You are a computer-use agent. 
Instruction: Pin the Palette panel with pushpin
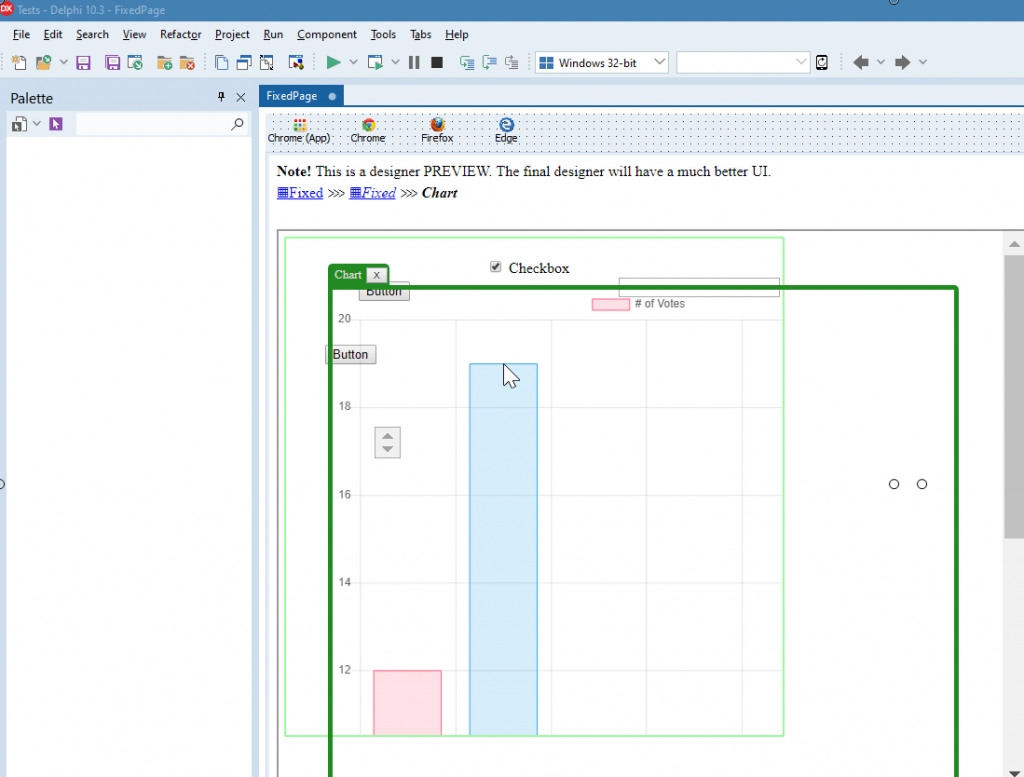coord(221,98)
